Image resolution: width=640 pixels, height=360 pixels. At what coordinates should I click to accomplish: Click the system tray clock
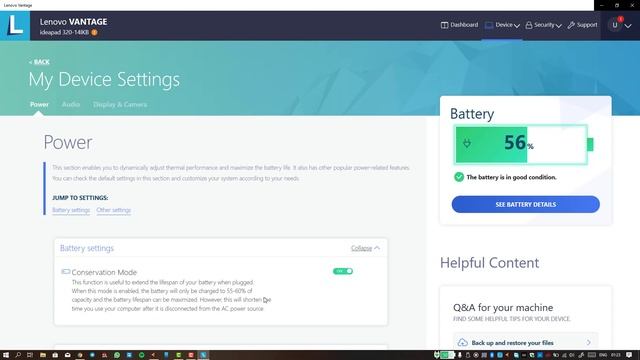(616, 355)
